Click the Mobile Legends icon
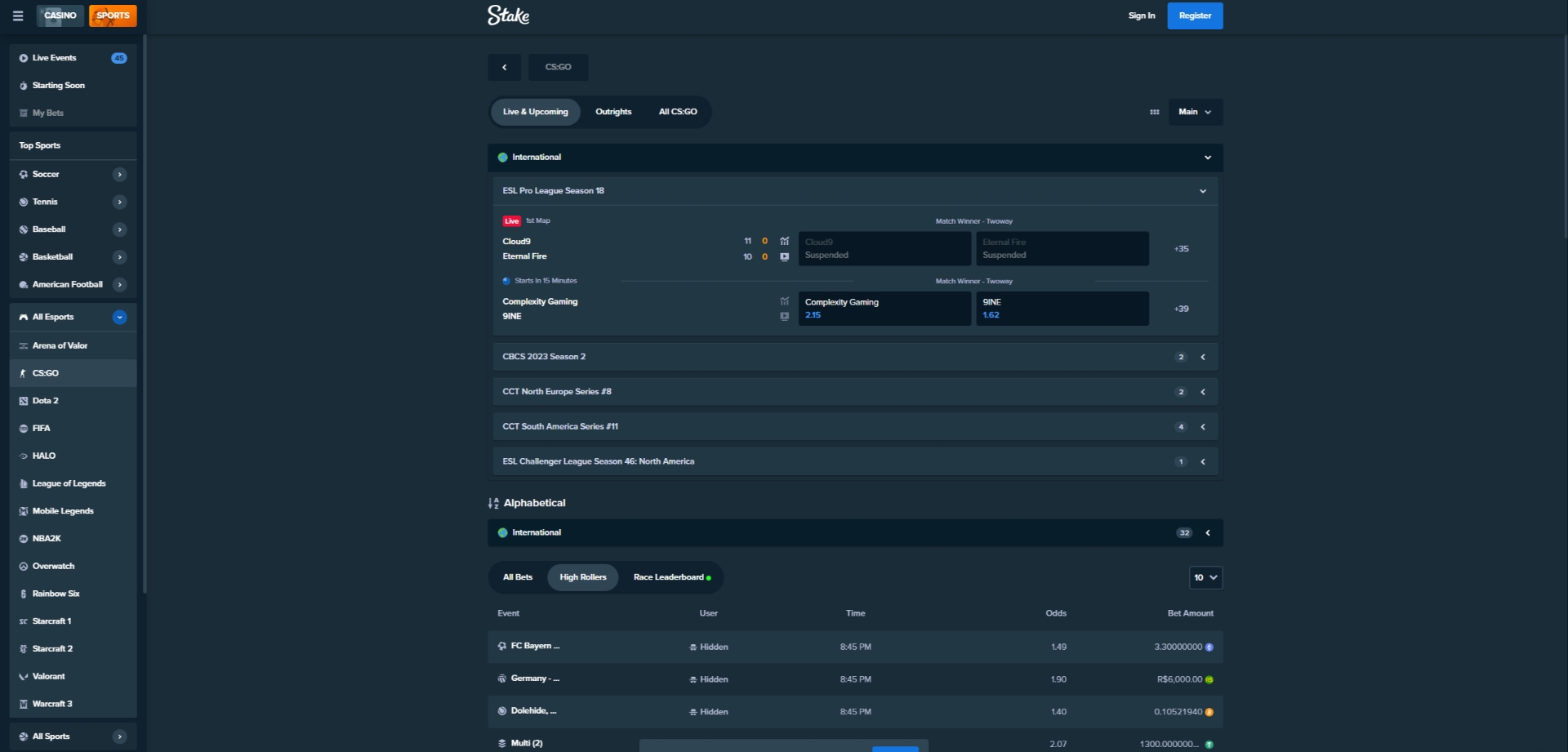The image size is (1568, 752). pos(24,511)
